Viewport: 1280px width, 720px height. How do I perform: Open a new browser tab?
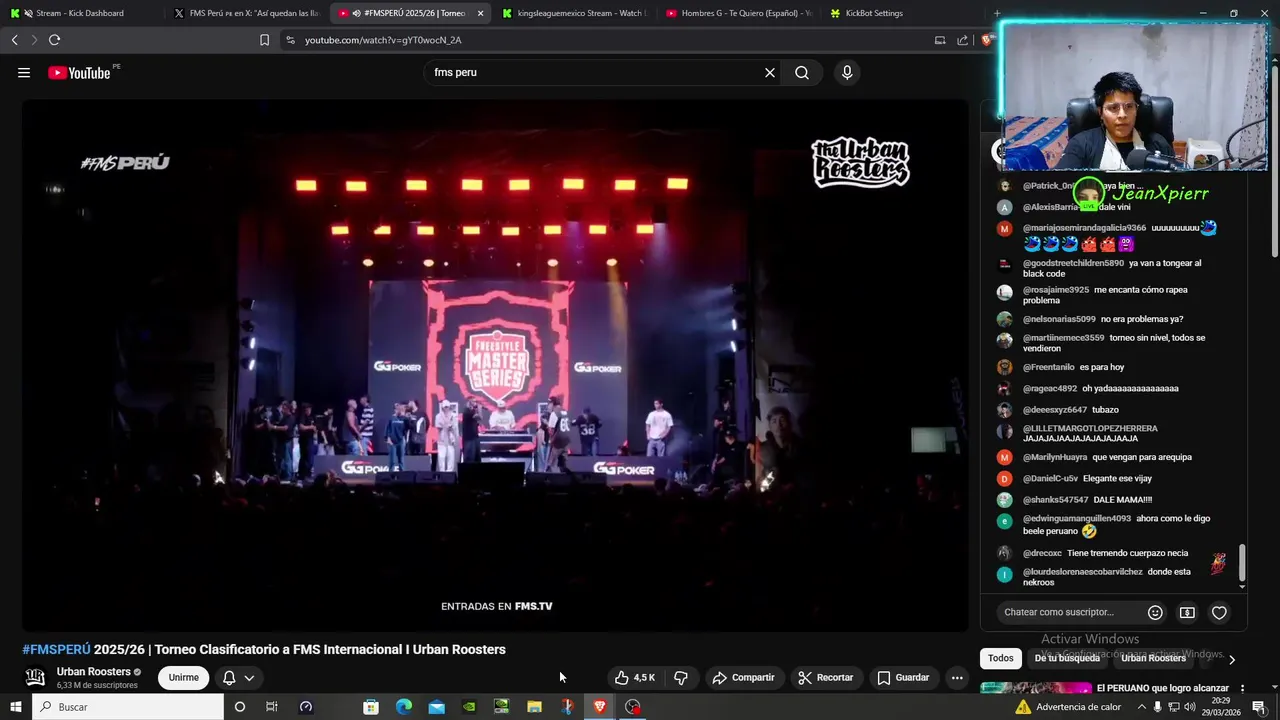pyautogui.click(x=996, y=13)
